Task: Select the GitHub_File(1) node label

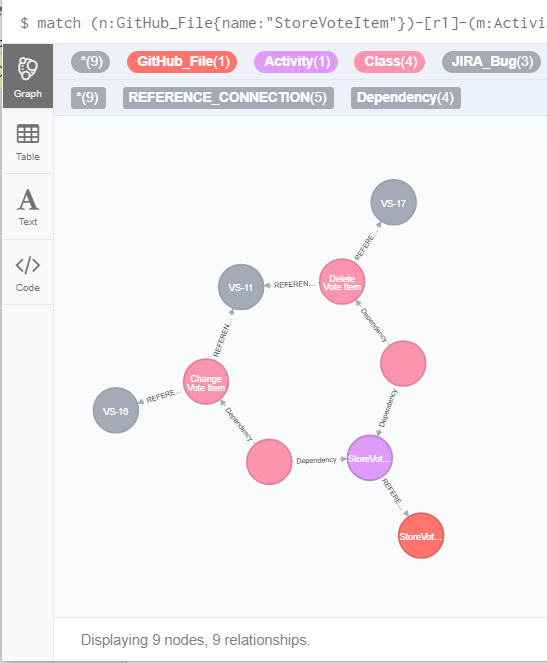Action: [182, 62]
